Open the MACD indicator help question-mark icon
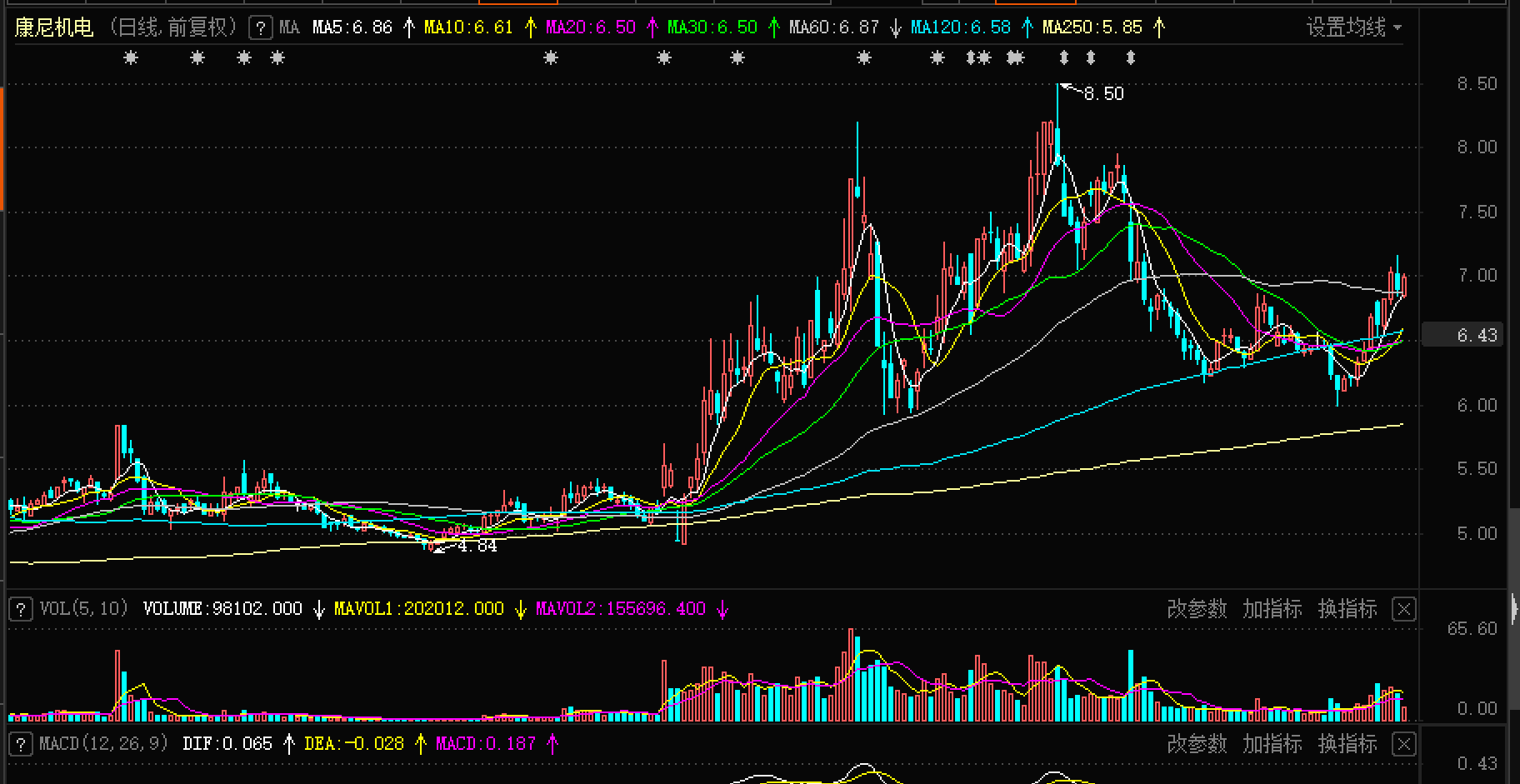Viewport: 1520px width, 784px height. 21,744
